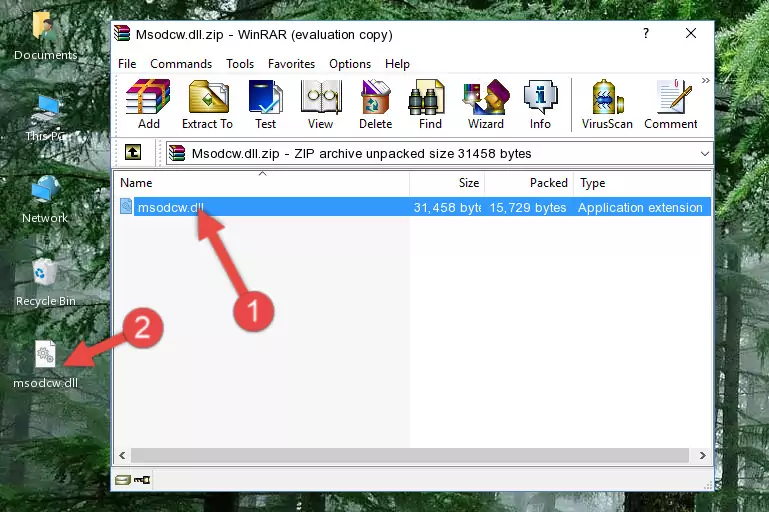
Task: Run VirusScan on the archive
Action: point(607,104)
